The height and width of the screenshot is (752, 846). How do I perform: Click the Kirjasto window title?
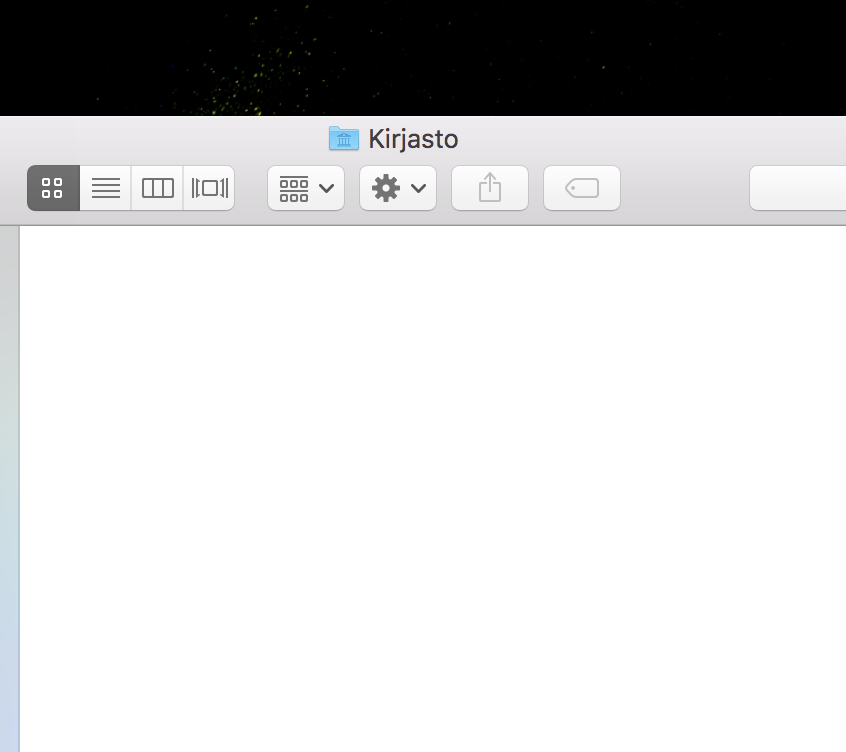point(413,139)
